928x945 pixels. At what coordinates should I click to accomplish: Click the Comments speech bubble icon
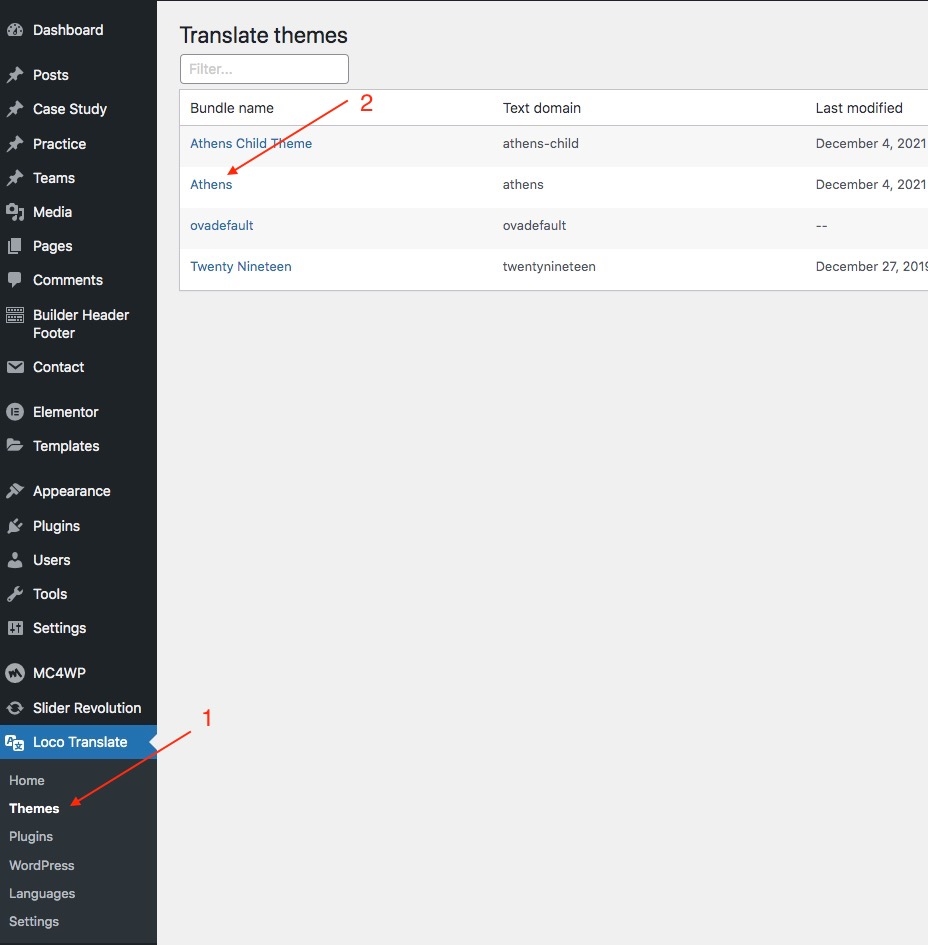pyautogui.click(x=15, y=280)
